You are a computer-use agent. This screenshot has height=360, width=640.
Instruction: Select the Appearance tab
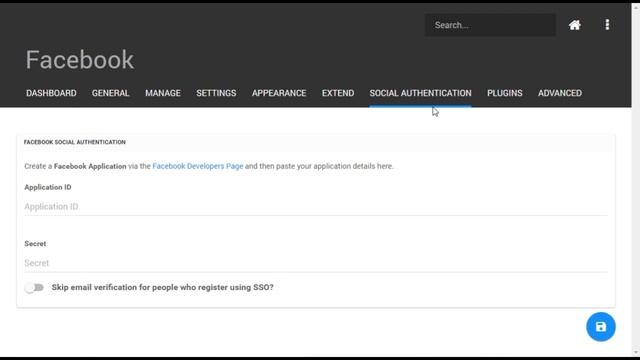click(279, 93)
